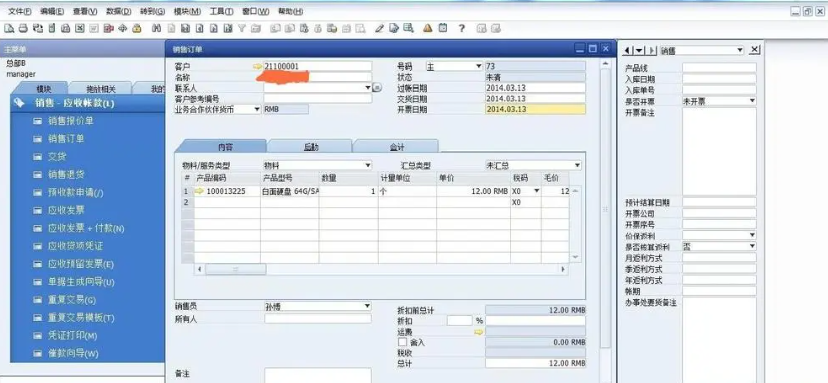Click the printer icon in toolbar
This screenshot has width=828, height=383.
23,29
